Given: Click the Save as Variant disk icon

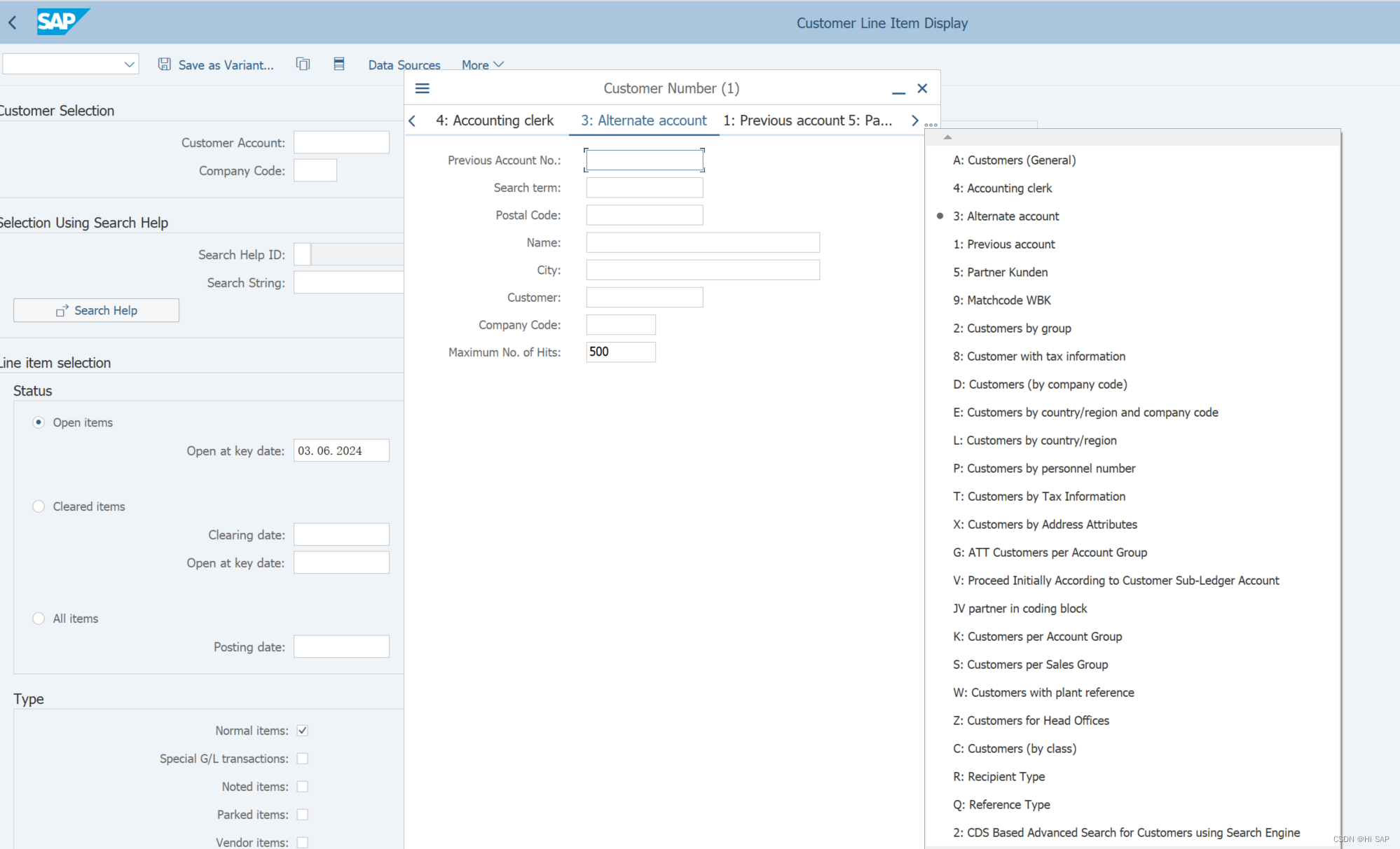Looking at the screenshot, I should pyautogui.click(x=165, y=64).
